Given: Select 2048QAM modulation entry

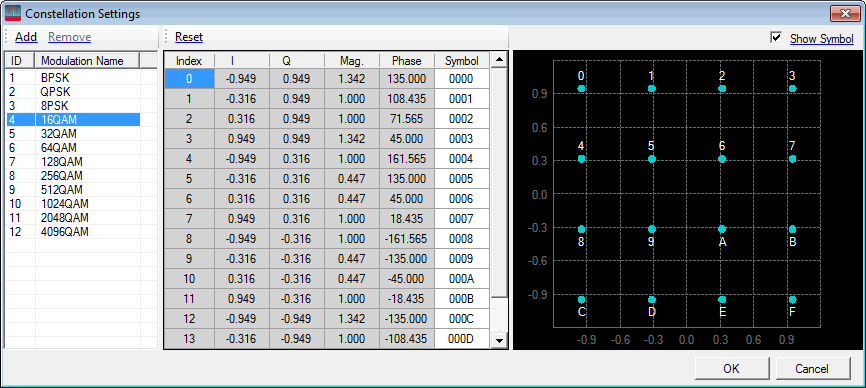Looking at the screenshot, I should (x=72, y=217).
